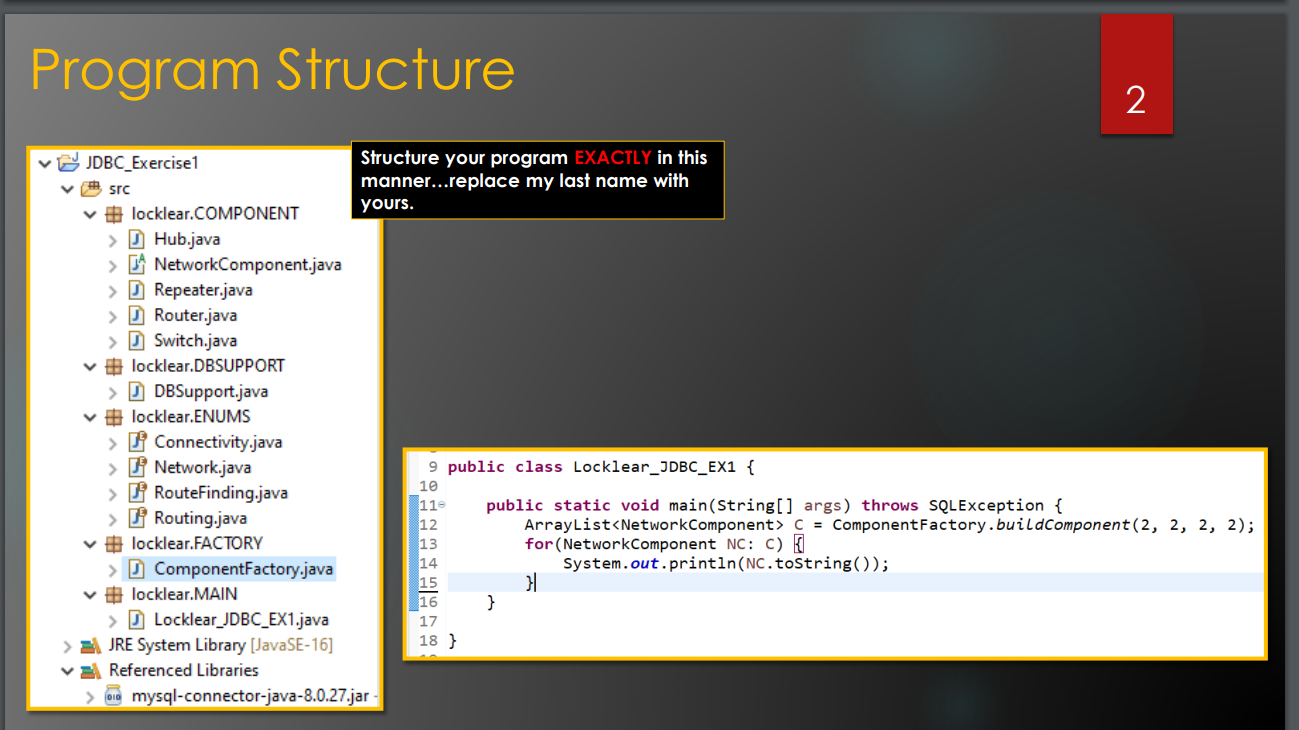Click the project icon for JDBC_Exercise1

tap(66, 162)
